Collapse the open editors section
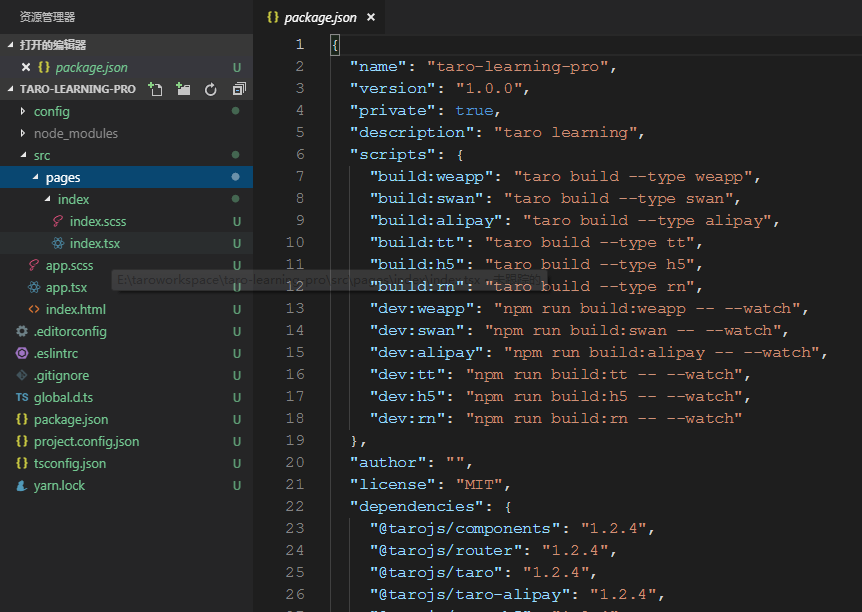The width and height of the screenshot is (862, 612). coord(11,45)
